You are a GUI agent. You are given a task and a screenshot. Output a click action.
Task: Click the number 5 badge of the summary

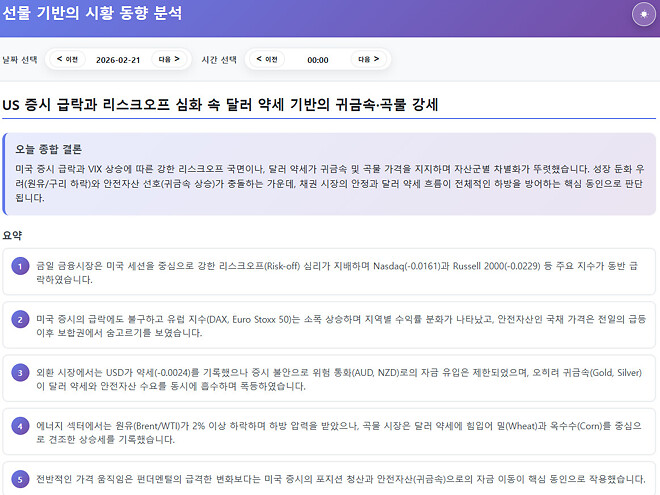point(20,479)
